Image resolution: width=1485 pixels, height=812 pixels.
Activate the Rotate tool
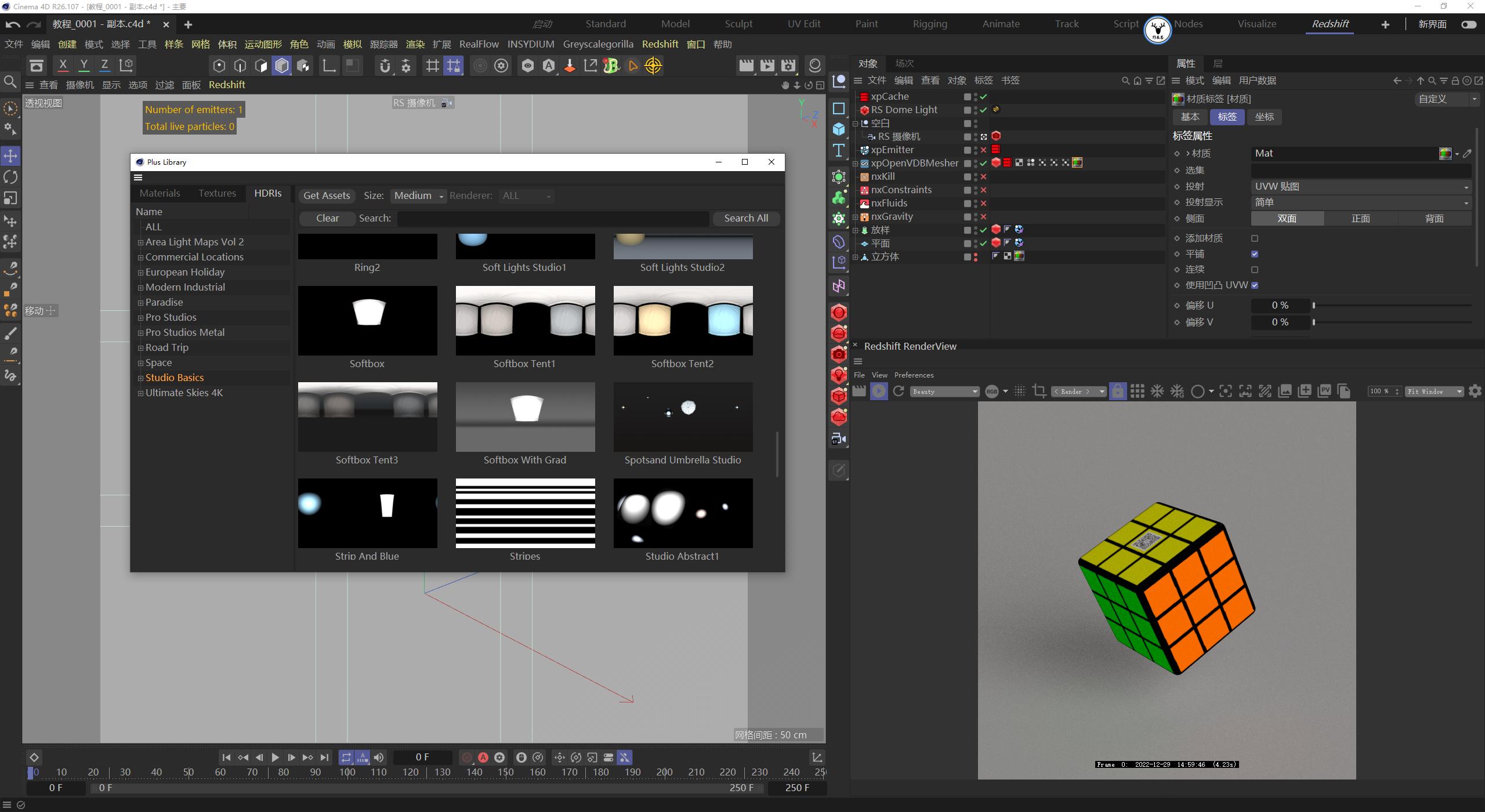[x=10, y=177]
